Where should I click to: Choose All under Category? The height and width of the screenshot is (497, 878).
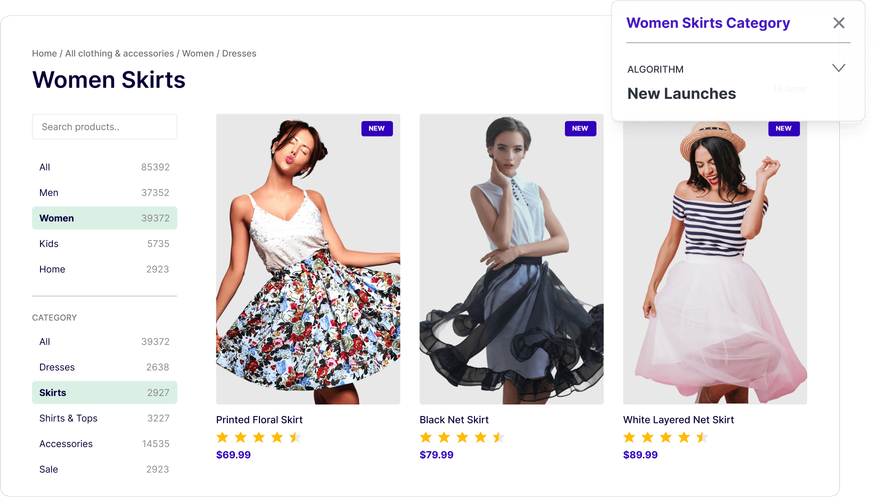tap(105, 341)
